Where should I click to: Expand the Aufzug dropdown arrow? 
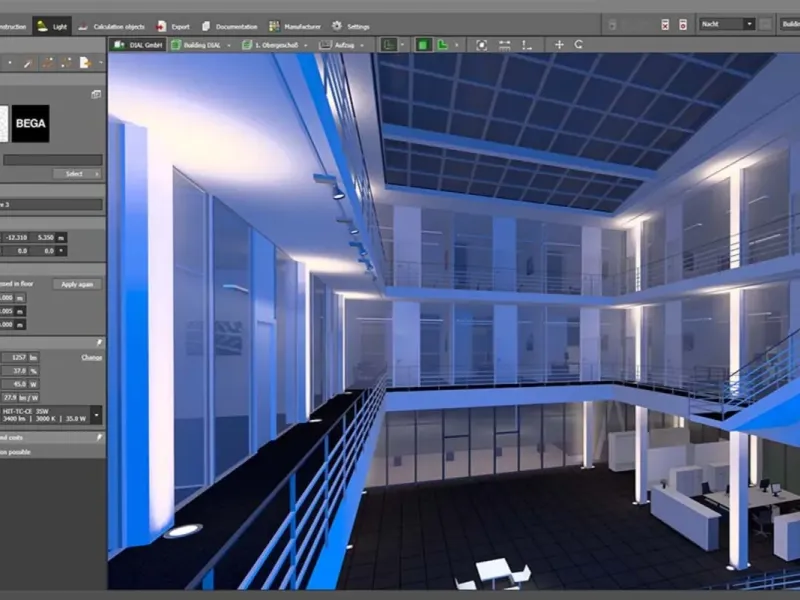point(362,45)
